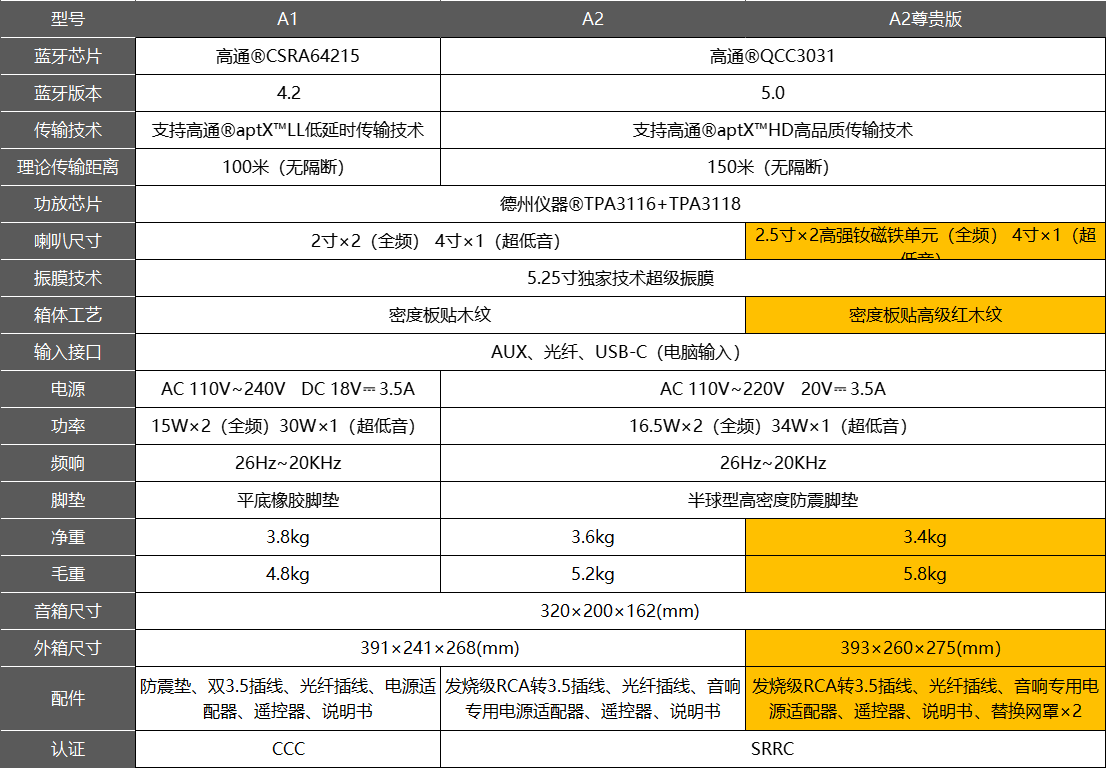Viewport: 1107px width, 769px height.
Task: Select the 391×241×268(mm) cell
Action: [x=441, y=648]
